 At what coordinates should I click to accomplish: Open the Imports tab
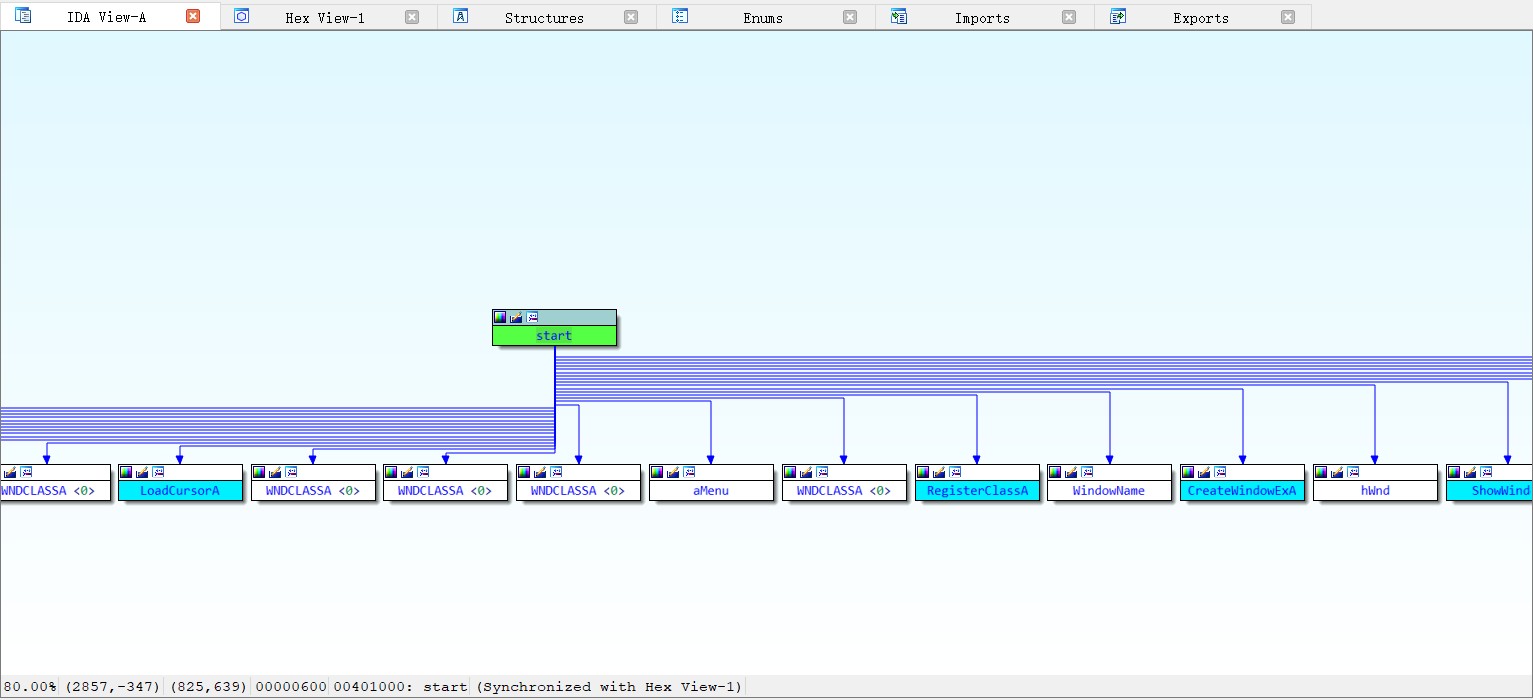point(982,18)
